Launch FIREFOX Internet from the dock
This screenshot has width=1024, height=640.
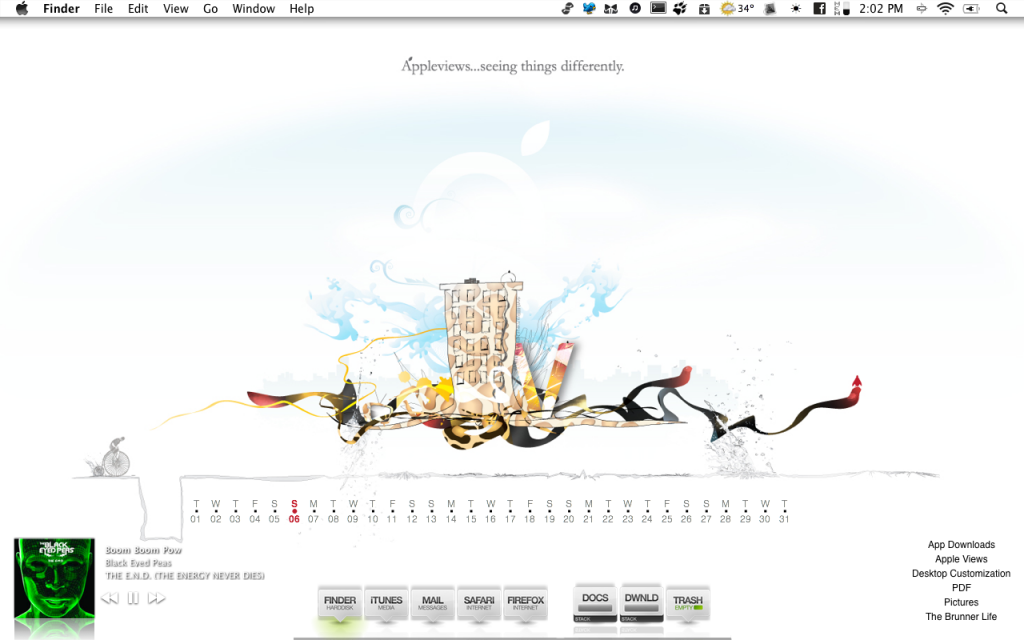[x=525, y=603]
